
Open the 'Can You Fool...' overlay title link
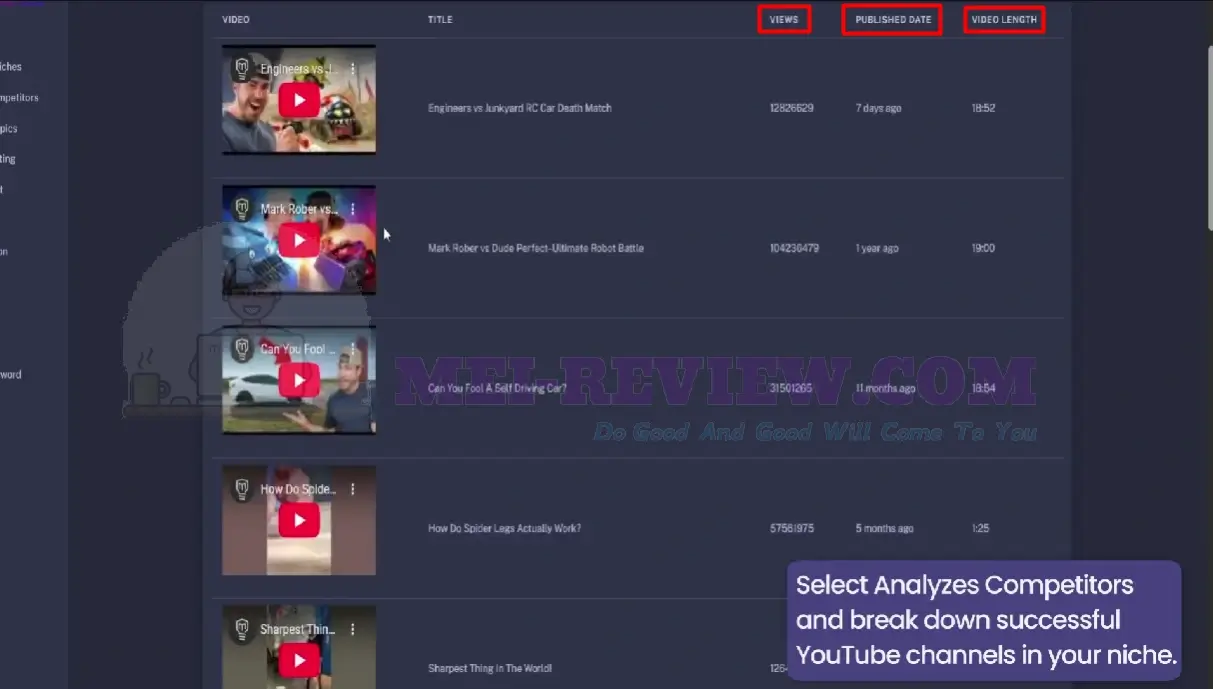click(x=298, y=349)
